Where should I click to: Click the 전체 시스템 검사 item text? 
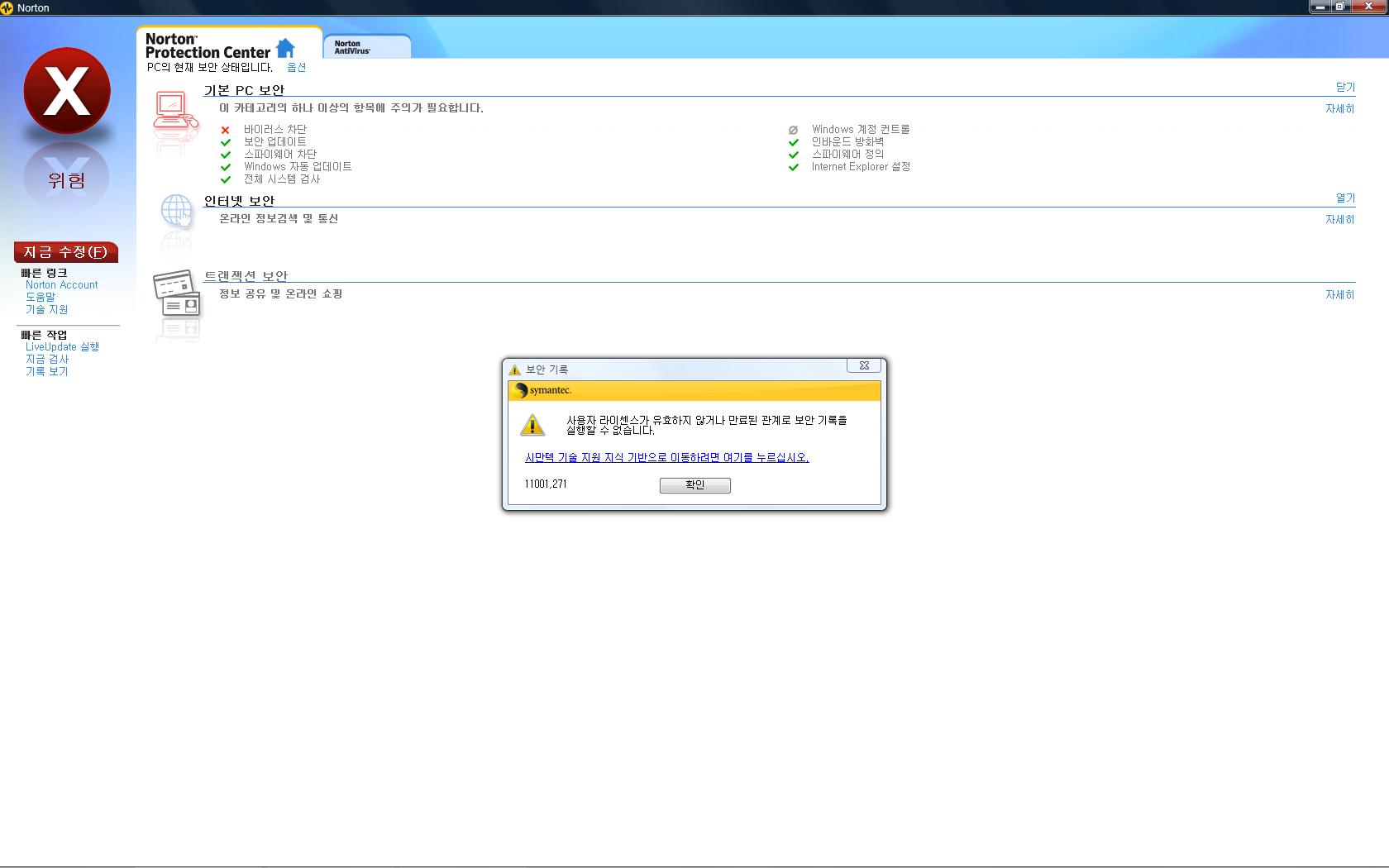[282, 179]
